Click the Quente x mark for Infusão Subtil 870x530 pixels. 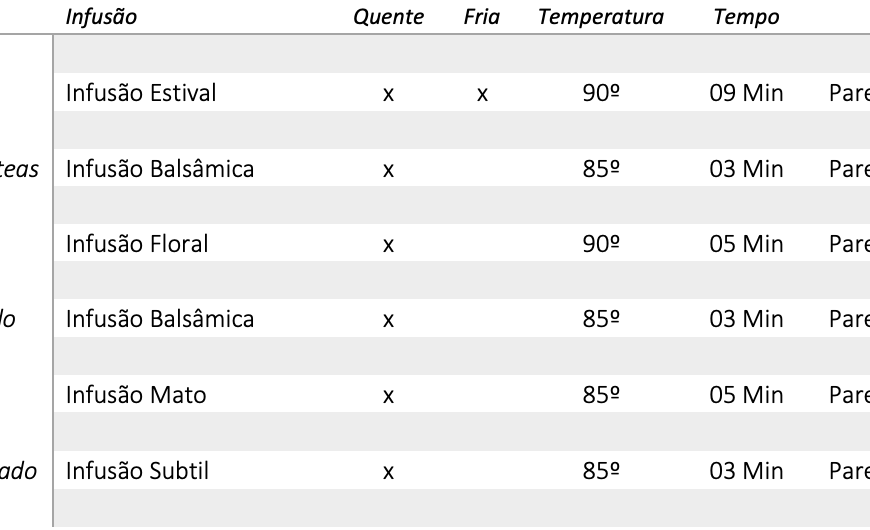tap(388, 471)
